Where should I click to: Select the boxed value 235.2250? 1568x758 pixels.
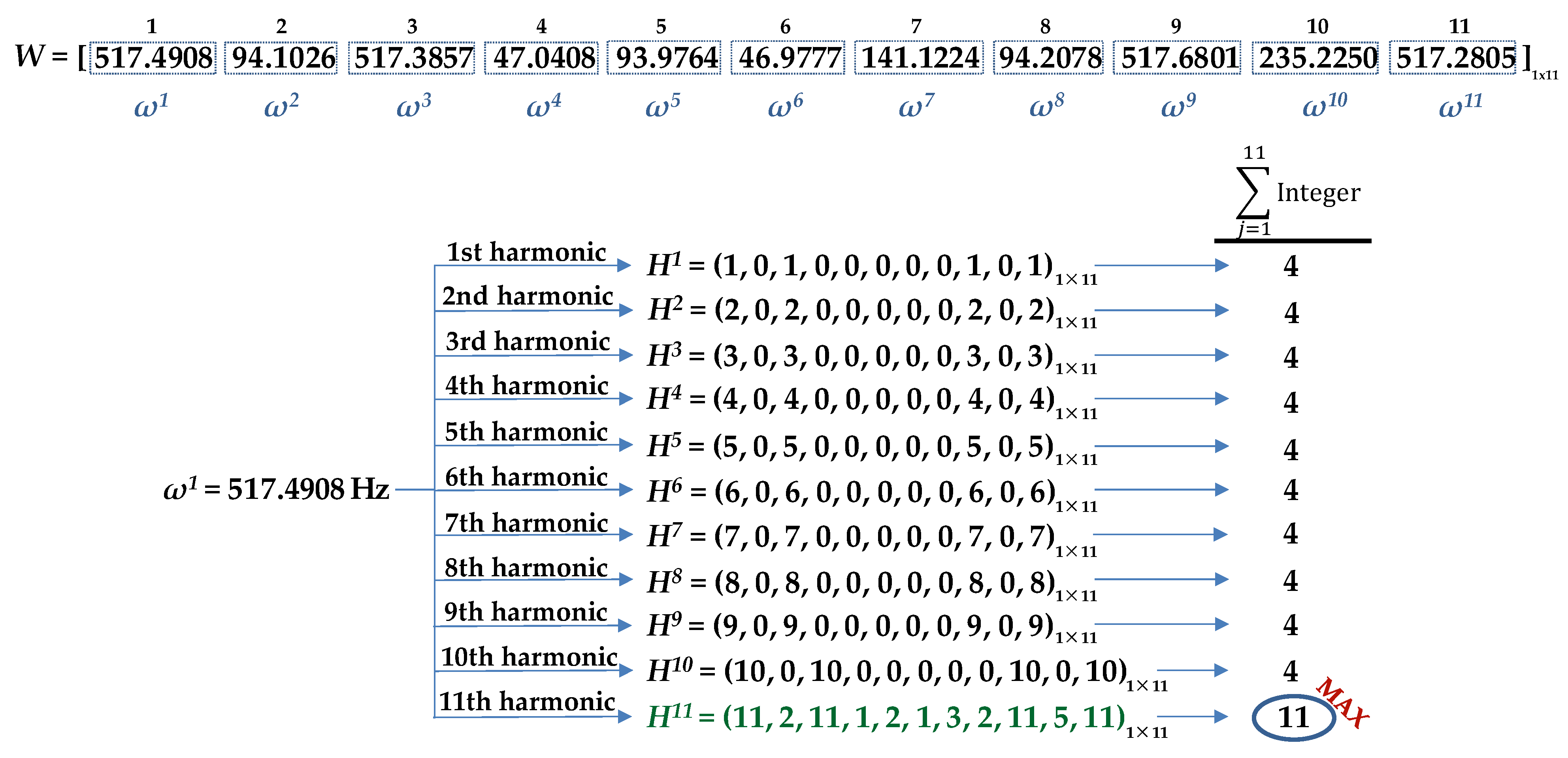click(1315, 58)
